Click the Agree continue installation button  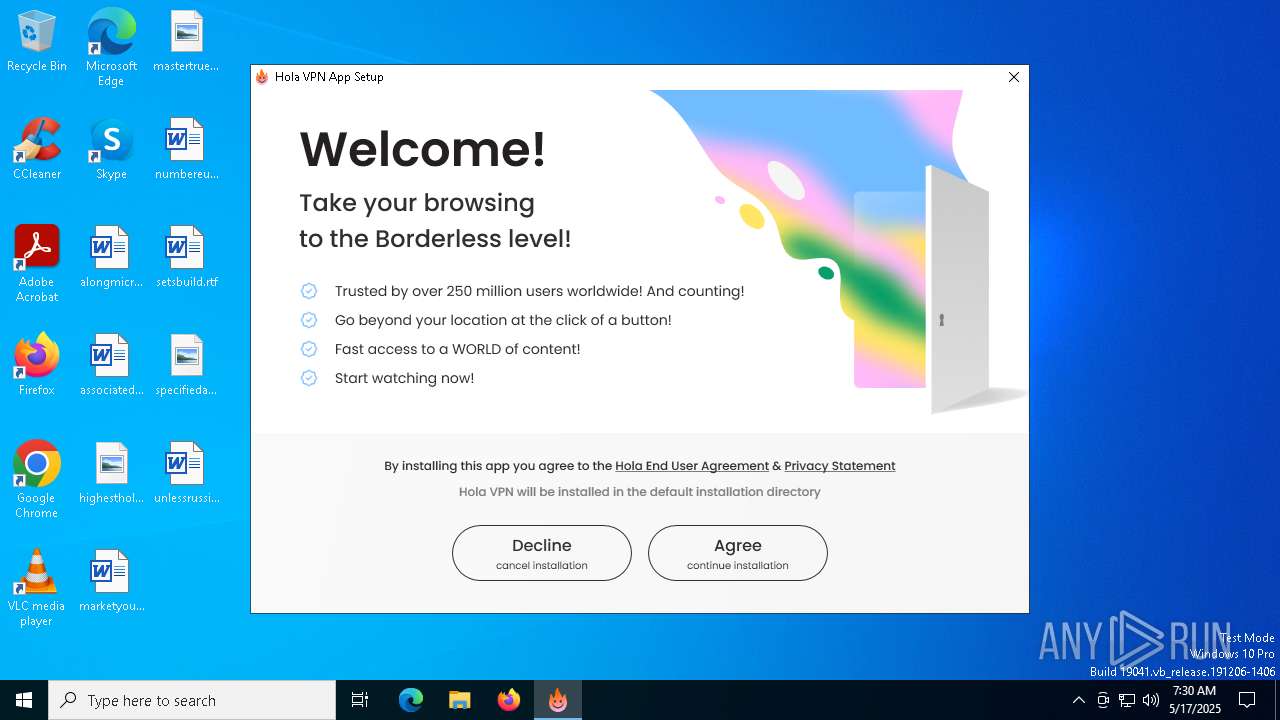click(x=738, y=553)
